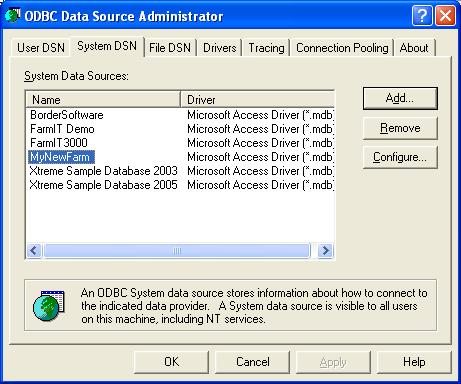Select FarmIT Demo in the list
Viewport: 461px width, 384px height.
[62, 129]
